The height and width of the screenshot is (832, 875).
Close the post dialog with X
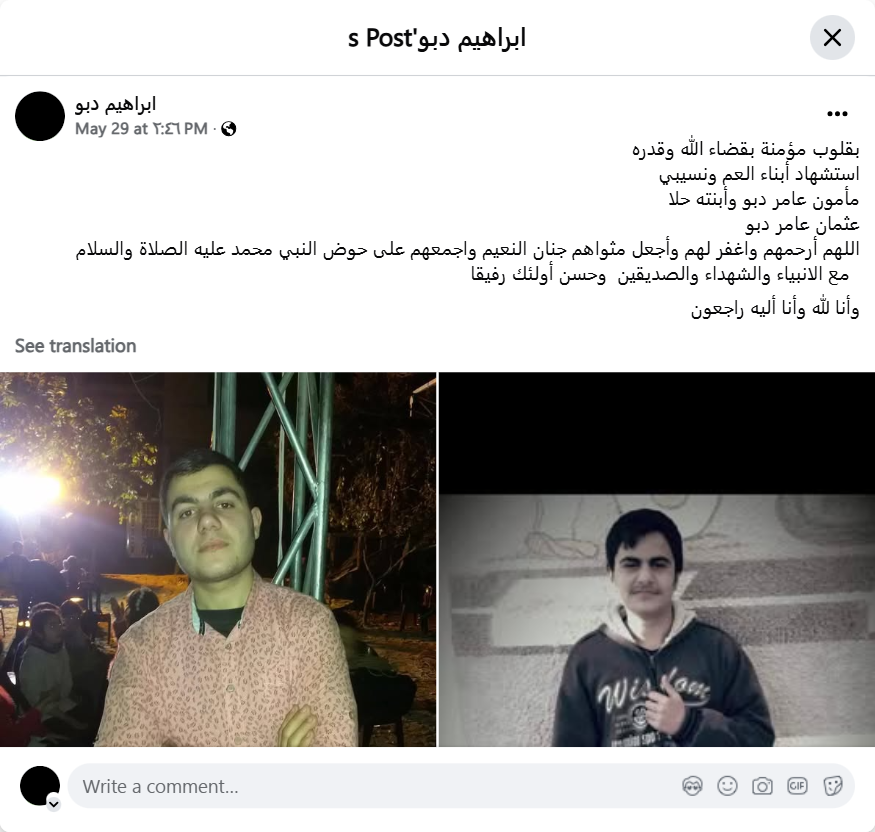pos(832,38)
